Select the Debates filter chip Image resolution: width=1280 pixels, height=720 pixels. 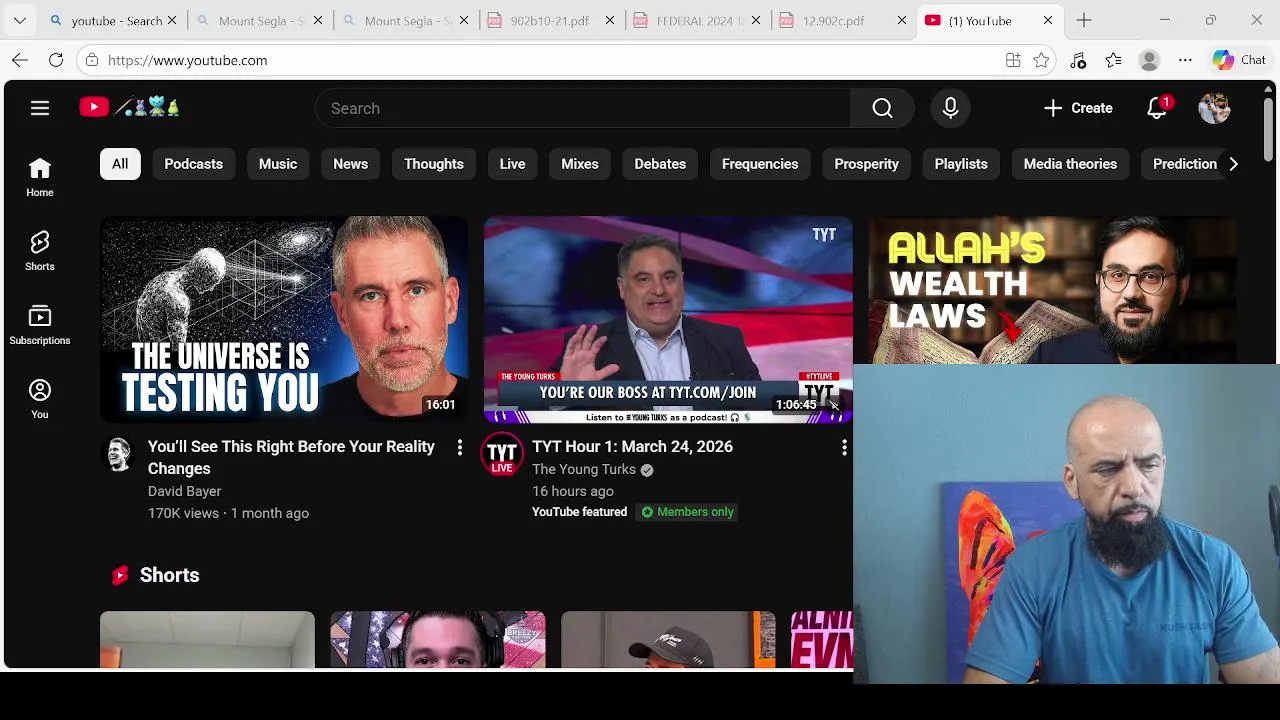(660, 164)
